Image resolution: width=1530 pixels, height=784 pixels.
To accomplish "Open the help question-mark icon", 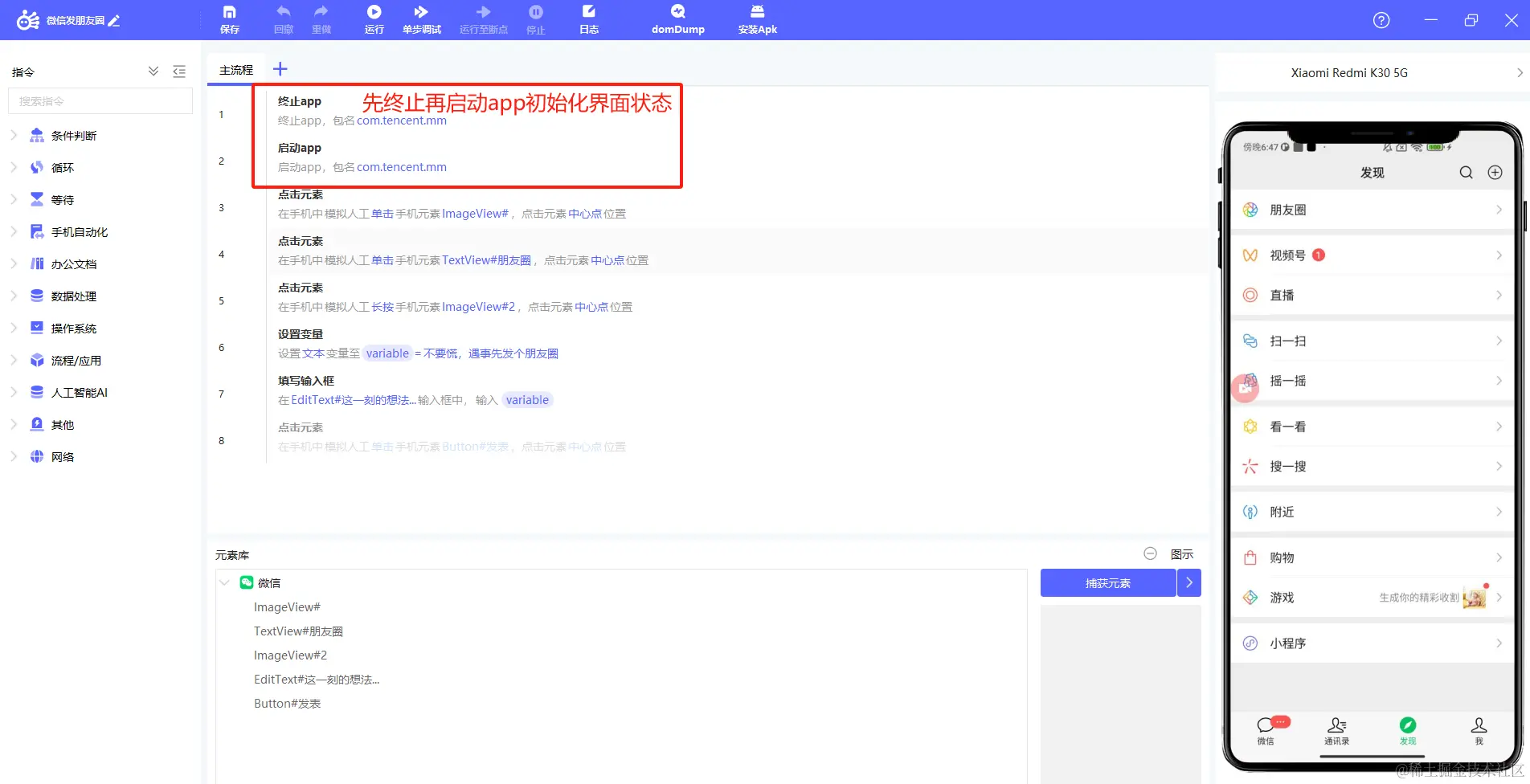I will pos(1381,20).
